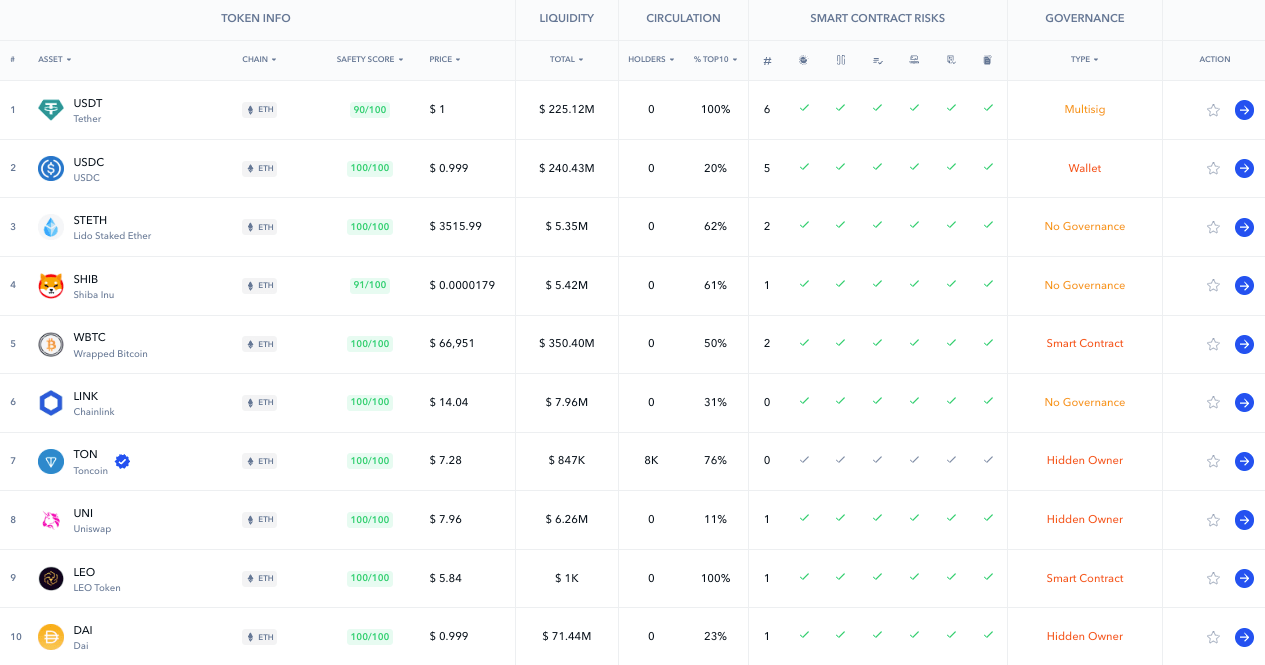Click the 90/100 safety score badge
Screen dimensions: 1265x665
(x=370, y=110)
